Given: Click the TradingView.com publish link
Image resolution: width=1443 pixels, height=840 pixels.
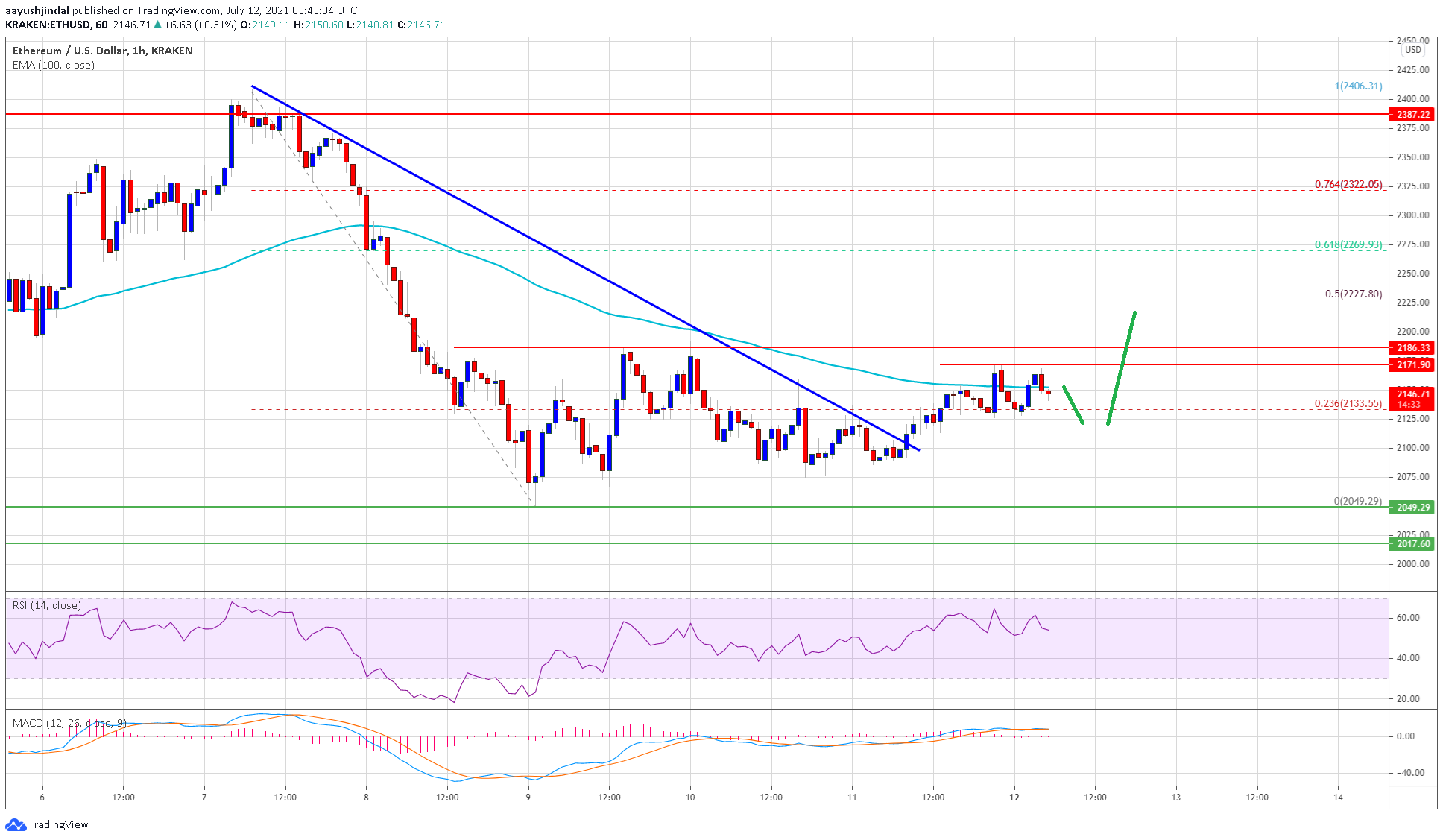Looking at the screenshot, I should click(177, 10).
